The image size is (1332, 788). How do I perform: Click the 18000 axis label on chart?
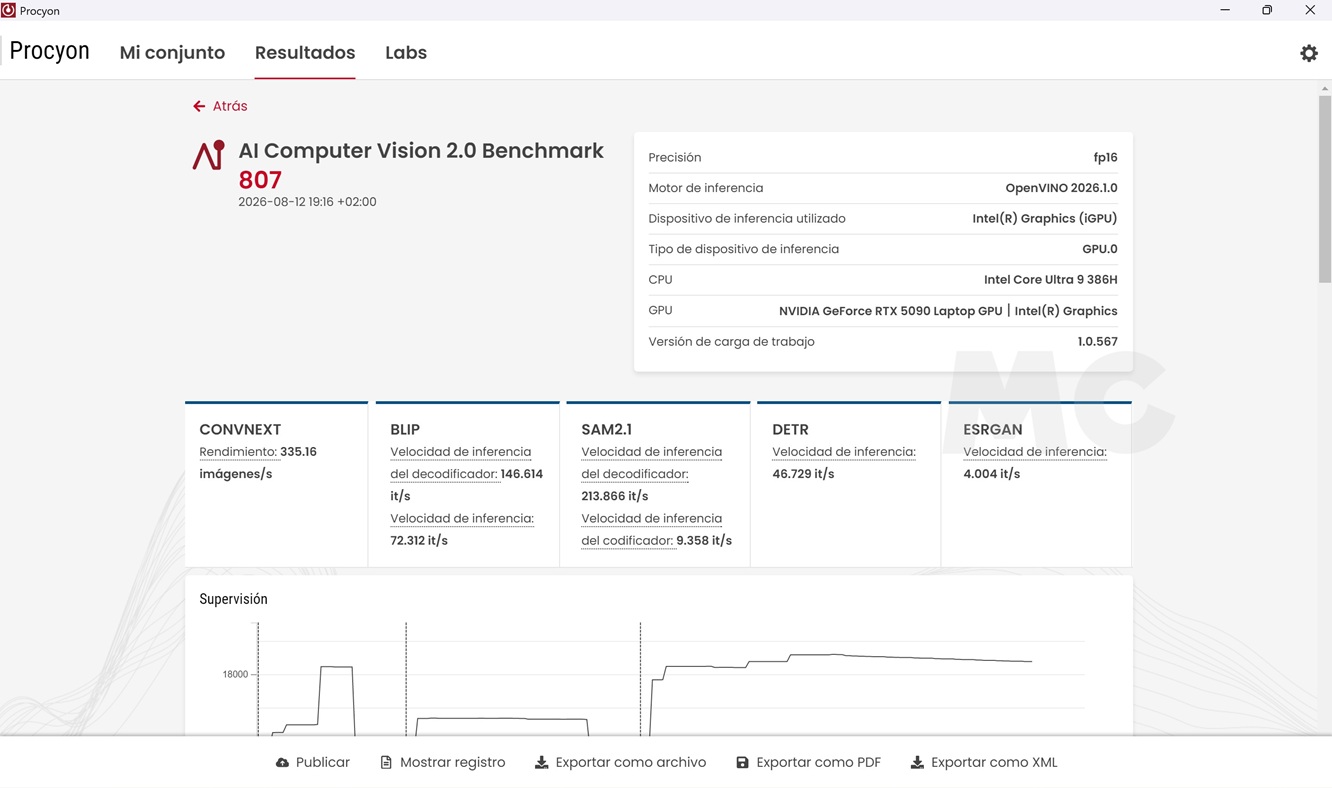pos(235,675)
